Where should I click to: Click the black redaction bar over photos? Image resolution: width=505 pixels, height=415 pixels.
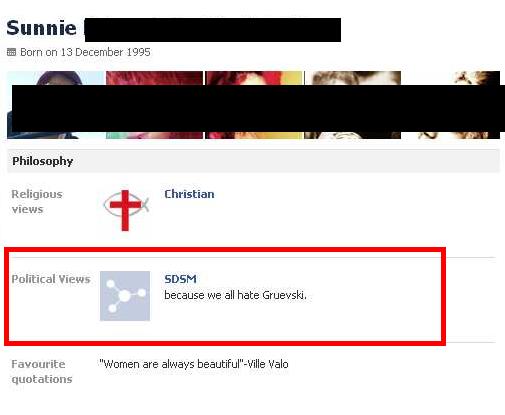click(258, 108)
